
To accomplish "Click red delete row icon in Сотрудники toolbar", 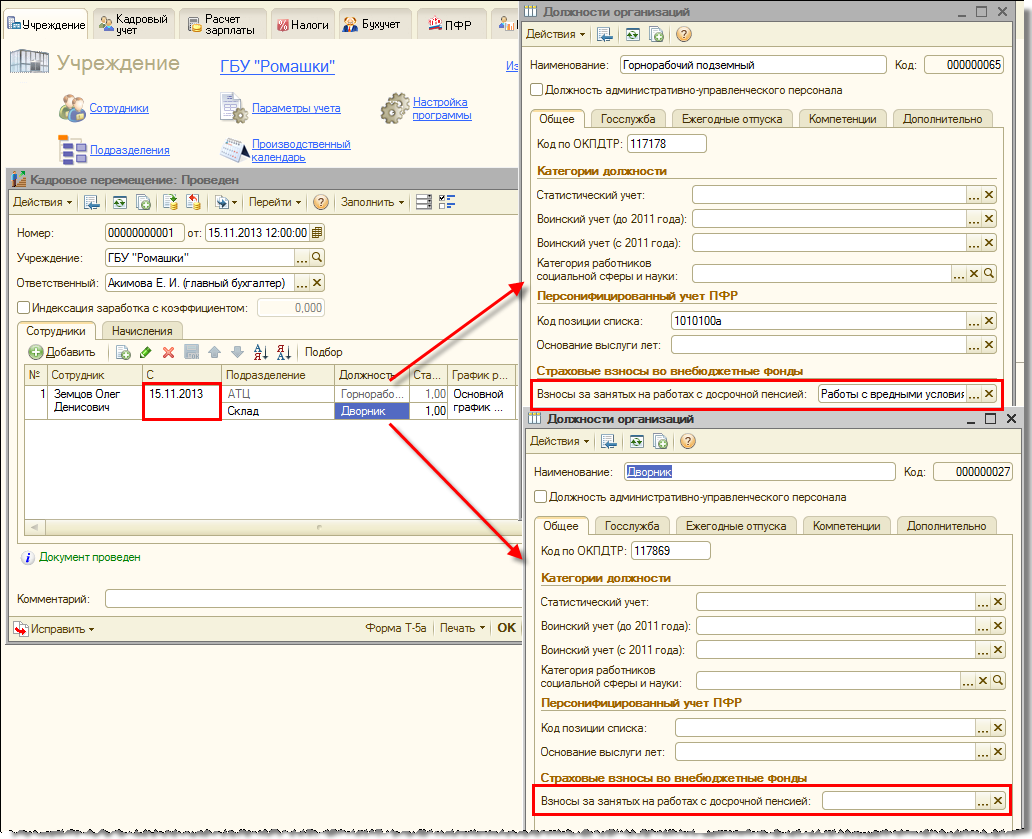I will (168, 352).
